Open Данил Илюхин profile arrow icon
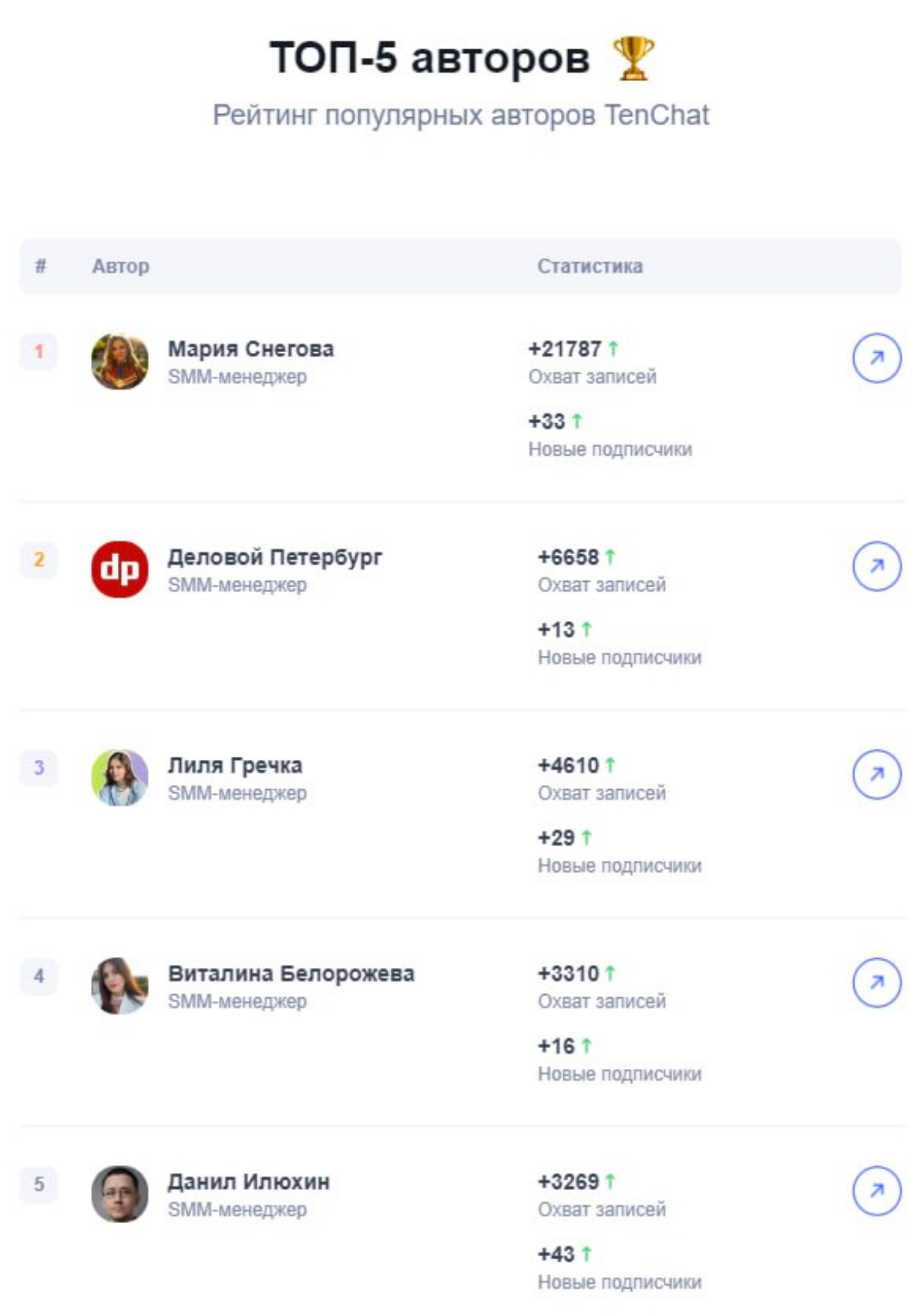Viewport: 924px width, 1314px height. tap(876, 1190)
